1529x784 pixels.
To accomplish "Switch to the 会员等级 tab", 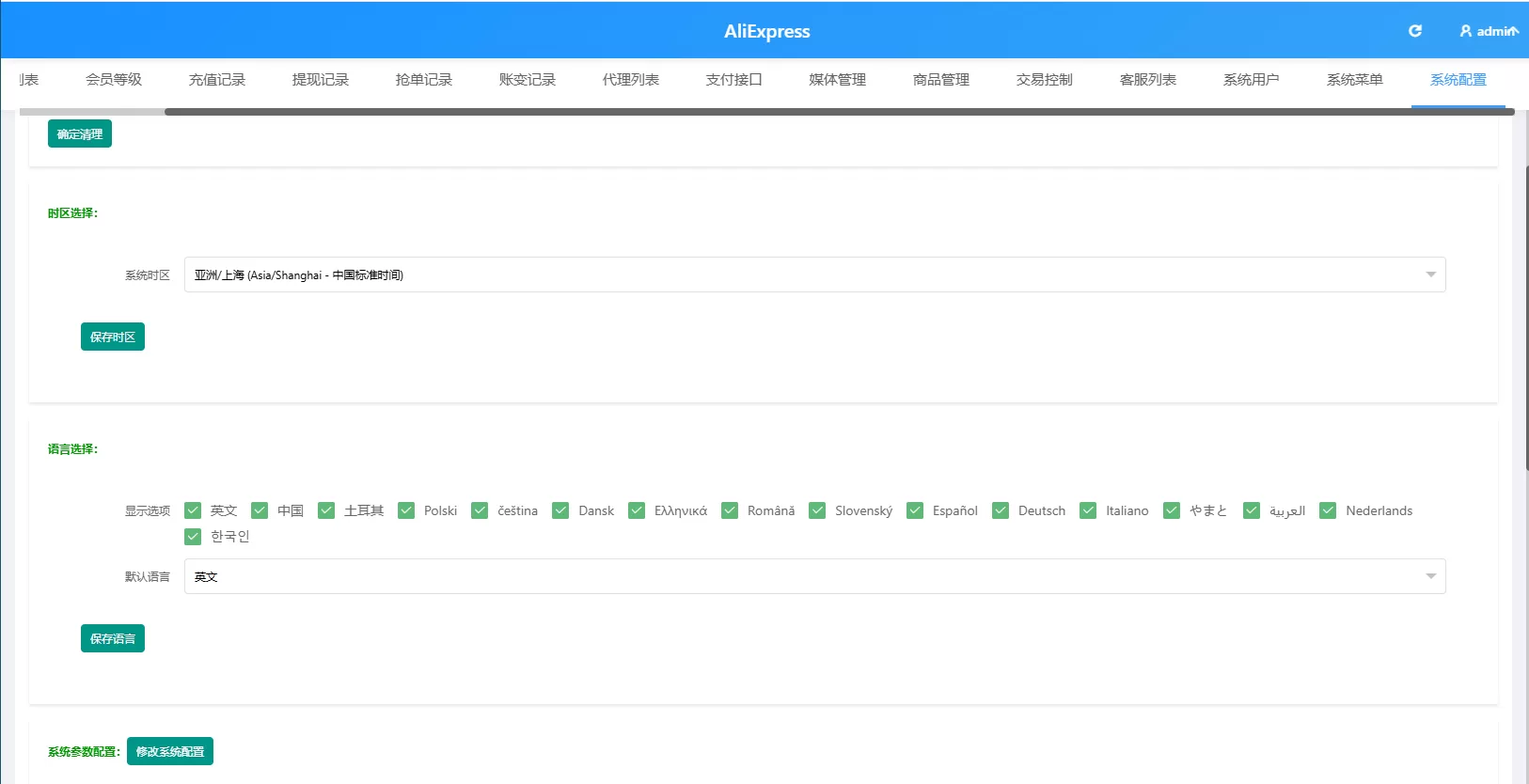I will (x=114, y=80).
